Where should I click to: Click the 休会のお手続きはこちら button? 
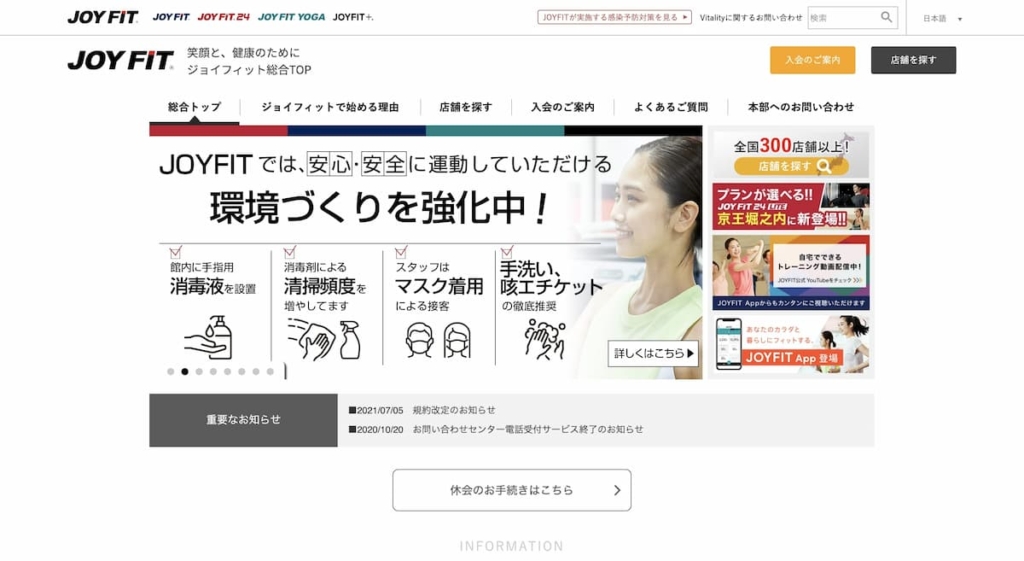(511, 490)
